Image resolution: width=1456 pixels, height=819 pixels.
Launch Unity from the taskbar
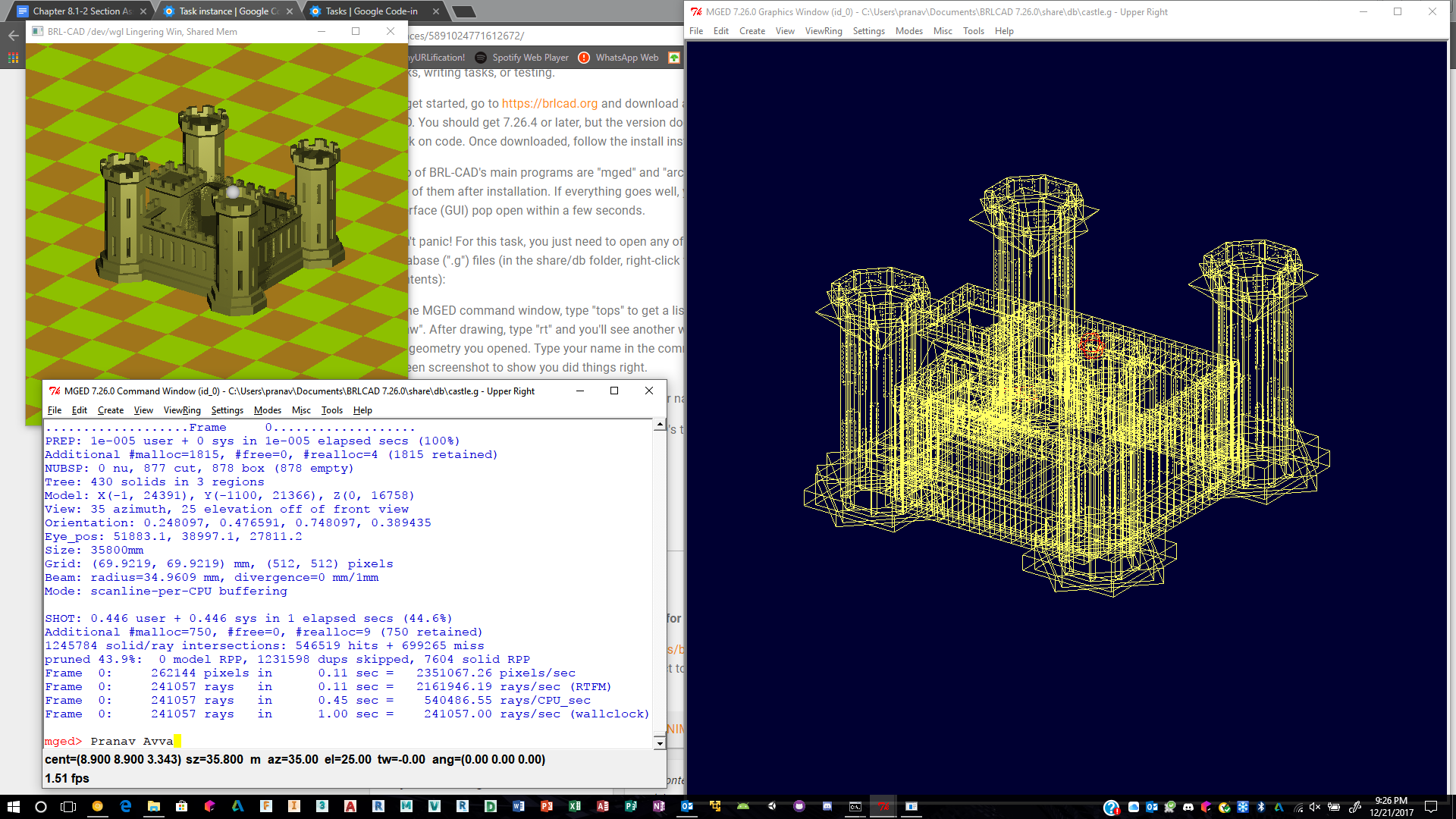pyautogui.click(x=770, y=806)
